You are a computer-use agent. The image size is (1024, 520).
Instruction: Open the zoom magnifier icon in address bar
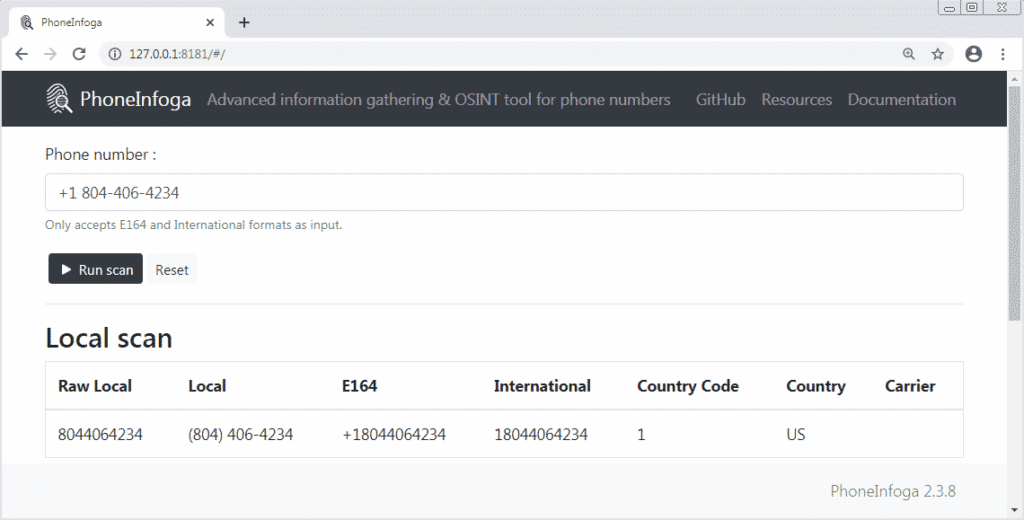click(908, 54)
